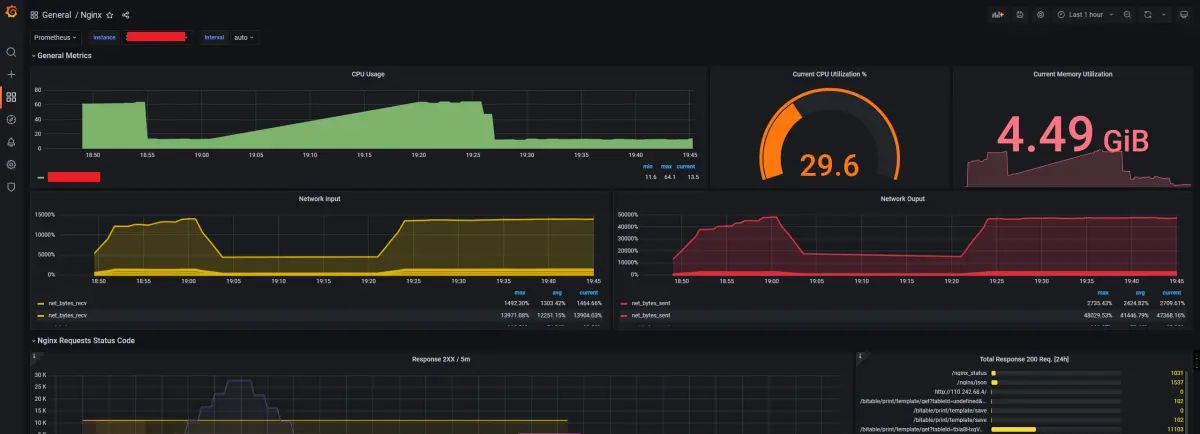Click red swatch of first net_bytes_sent
This screenshot has height=434, width=1200.
(x=625, y=303)
